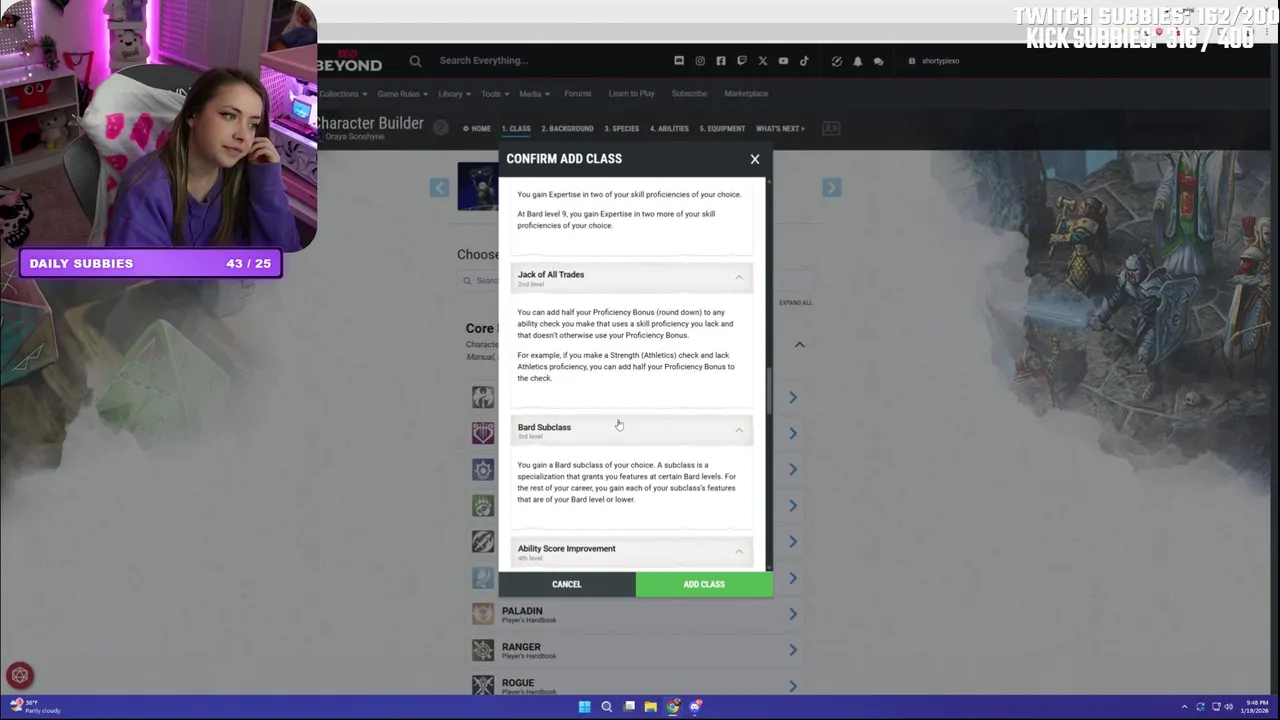Select the Paladin class row

tap(636, 614)
